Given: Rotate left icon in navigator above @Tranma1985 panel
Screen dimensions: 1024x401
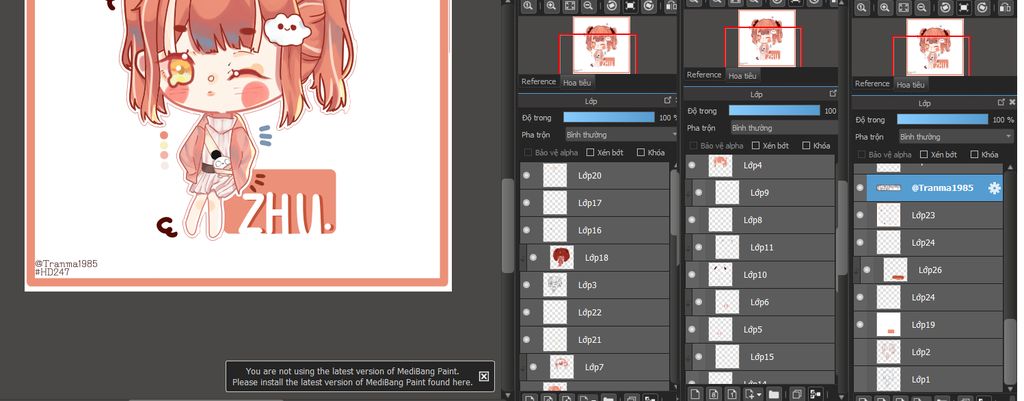Looking at the screenshot, I should pyautogui.click(x=945, y=8).
